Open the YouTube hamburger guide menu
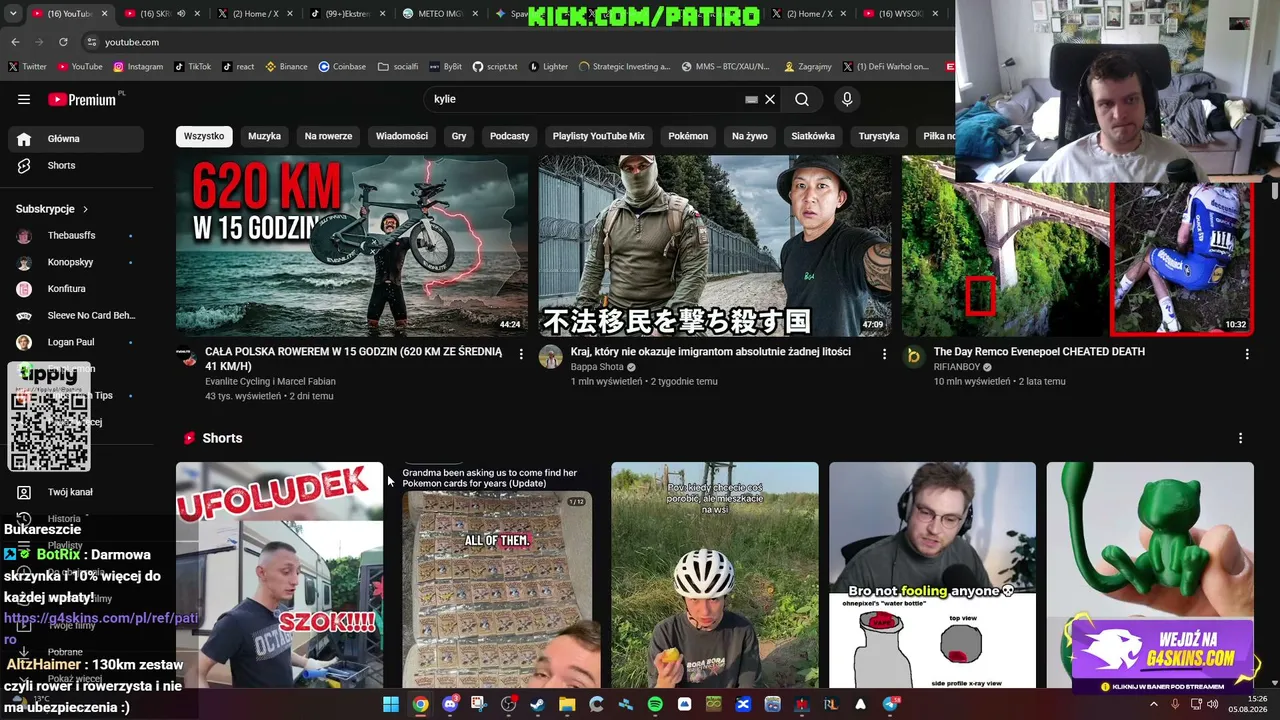Image resolution: width=1280 pixels, height=720 pixels. coord(24,99)
